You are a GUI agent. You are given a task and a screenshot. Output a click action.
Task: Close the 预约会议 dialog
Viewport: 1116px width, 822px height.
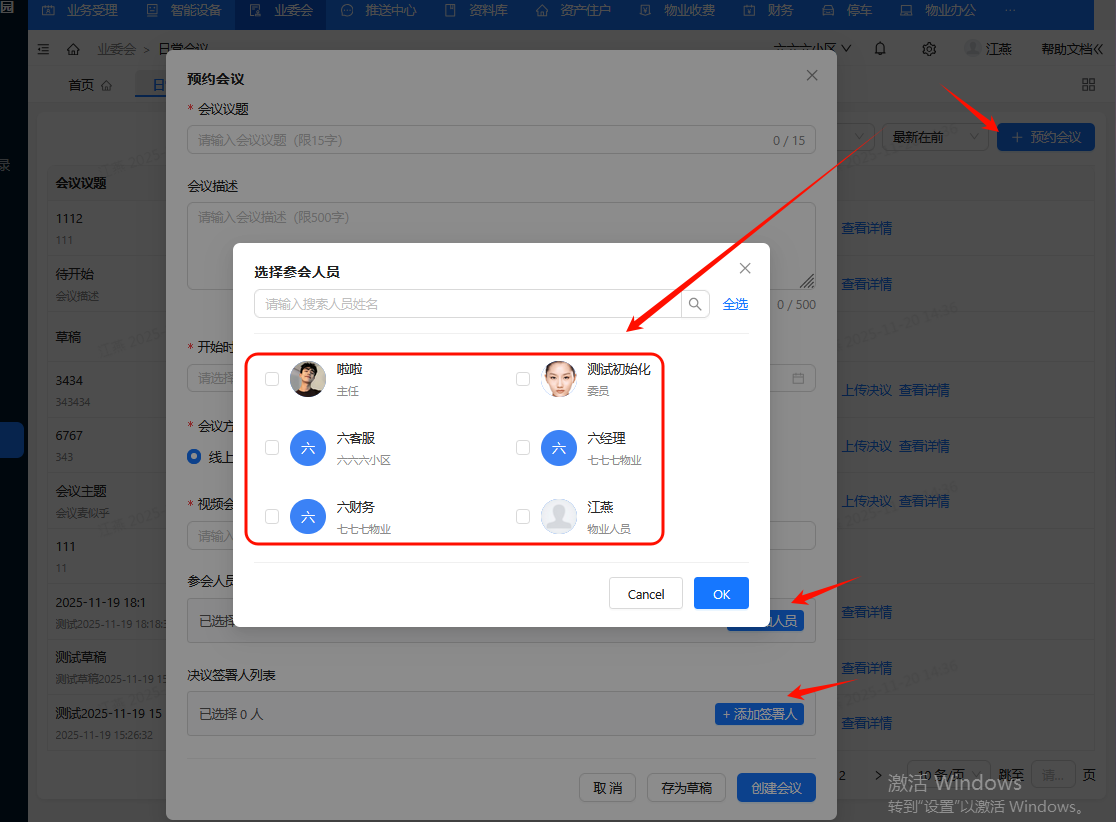tap(812, 75)
